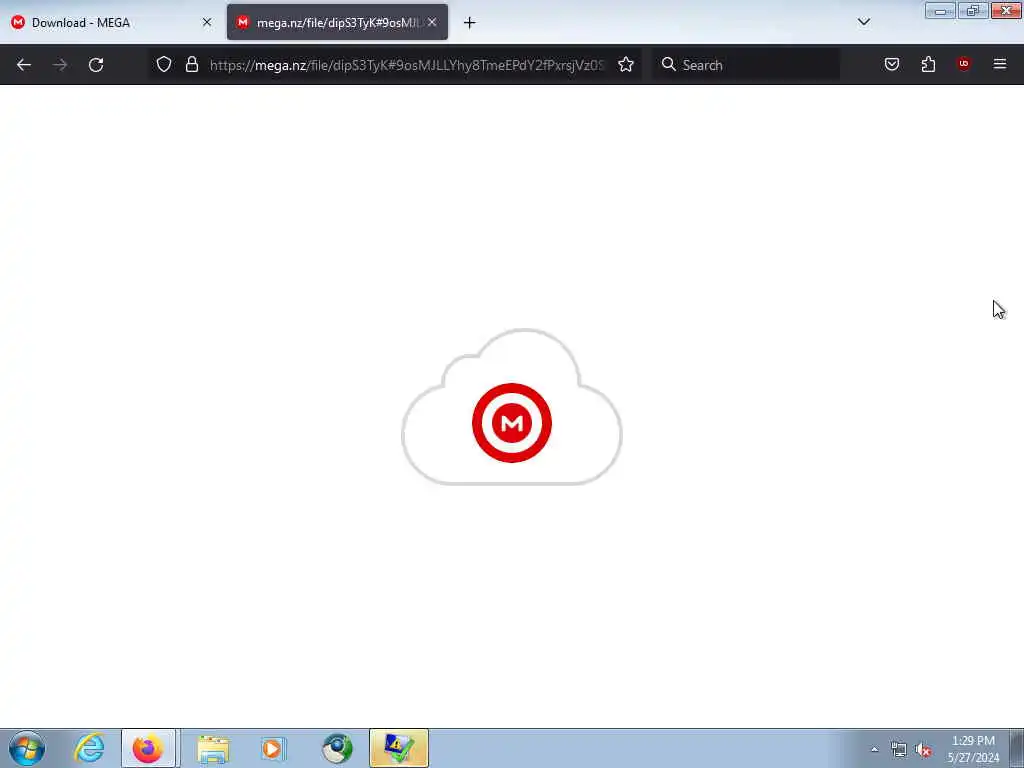Open the network status tray icon
This screenshot has width=1024, height=768.
click(x=899, y=750)
